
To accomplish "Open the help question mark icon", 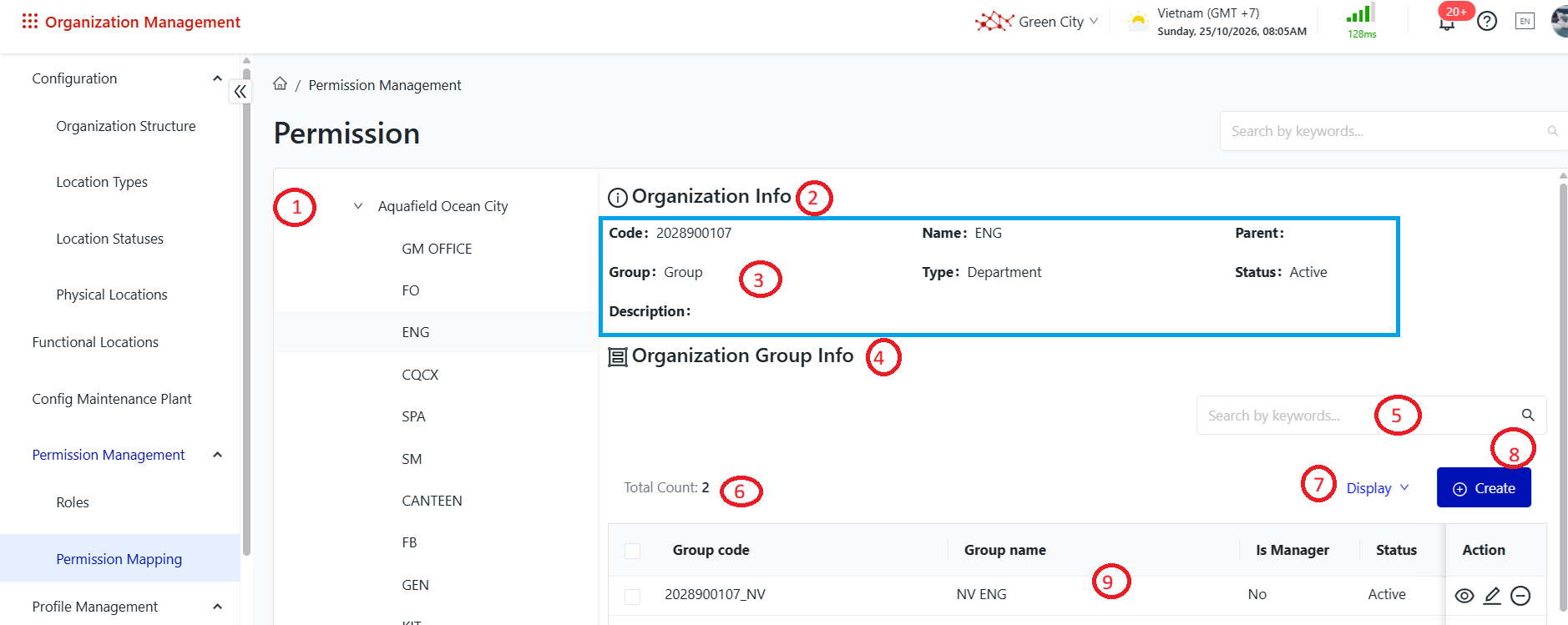I will coord(1487,21).
